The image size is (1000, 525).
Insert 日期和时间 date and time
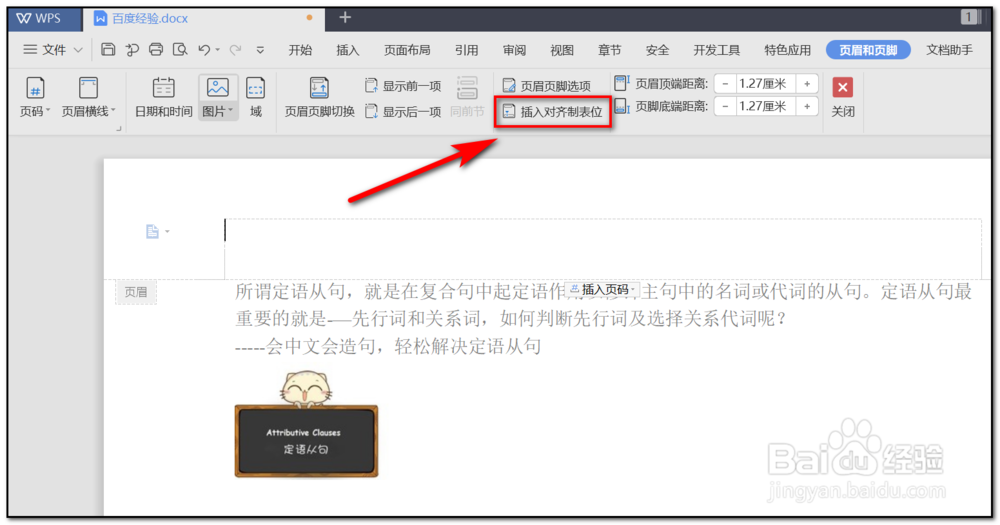(x=163, y=97)
